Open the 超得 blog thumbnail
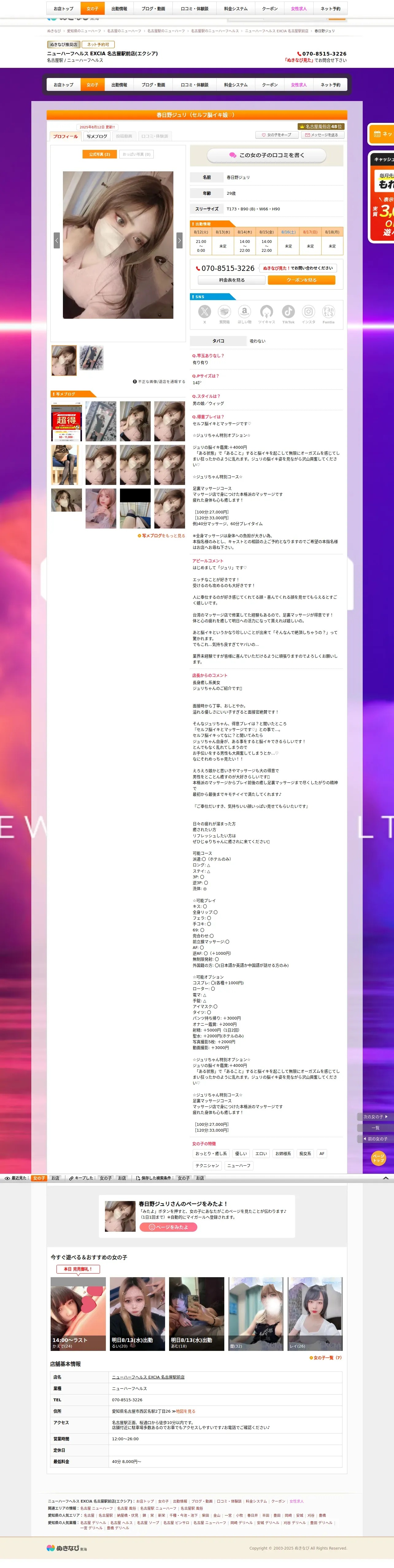 [66, 421]
